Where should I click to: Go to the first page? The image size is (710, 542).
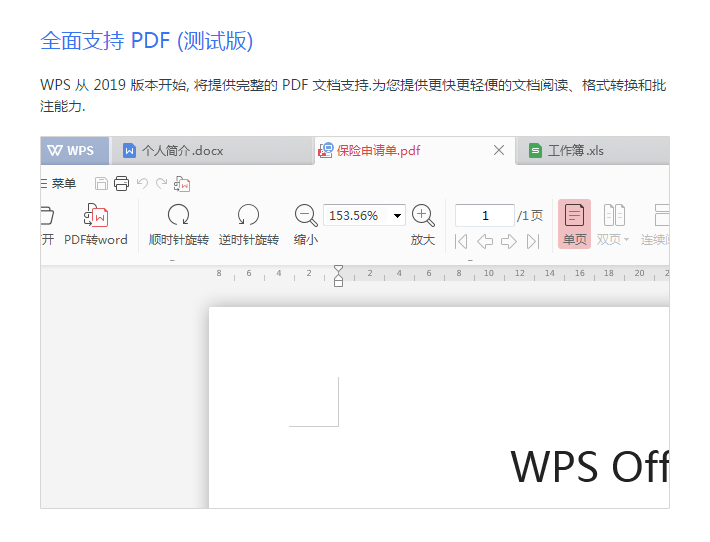coord(461,241)
